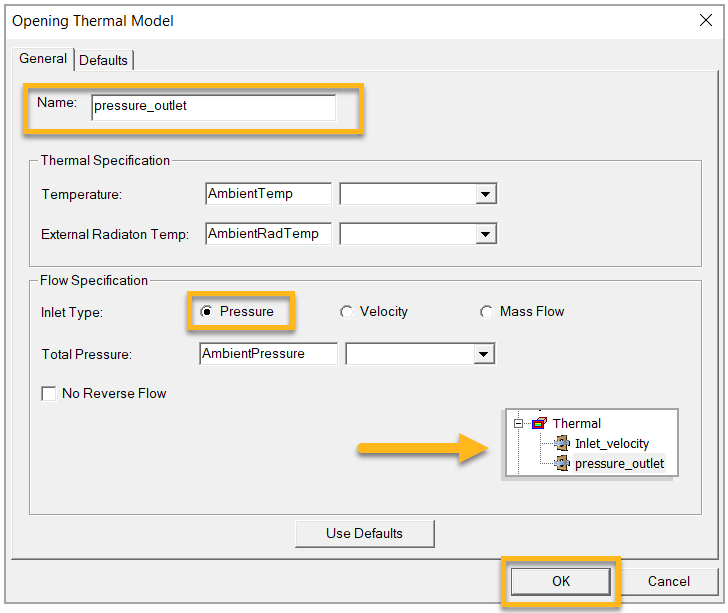Image resolution: width=728 pixels, height=613 pixels.
Task: Choose the Velocity inlet type
Action: click(347, 312)
